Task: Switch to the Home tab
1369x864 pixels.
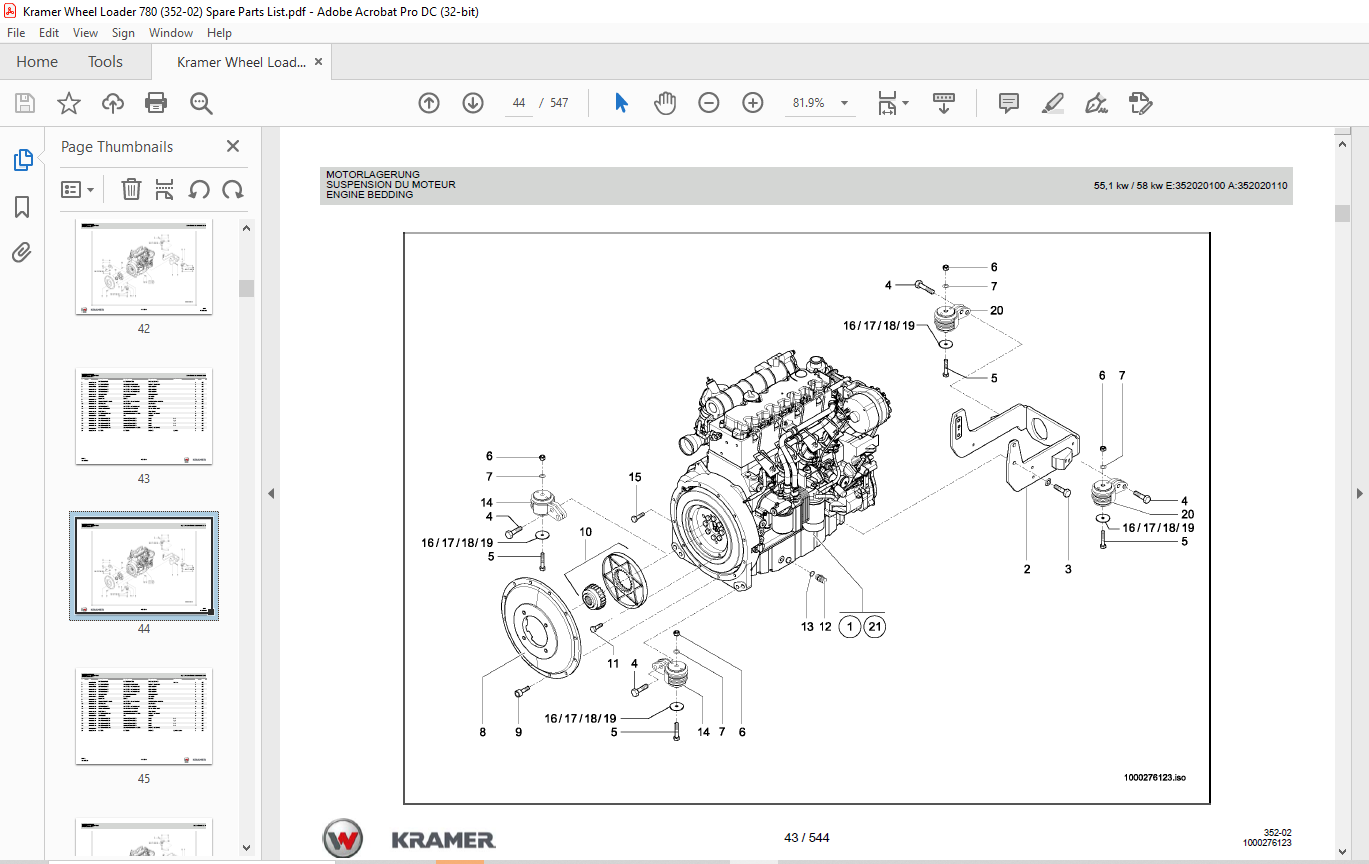Action: 37,62
